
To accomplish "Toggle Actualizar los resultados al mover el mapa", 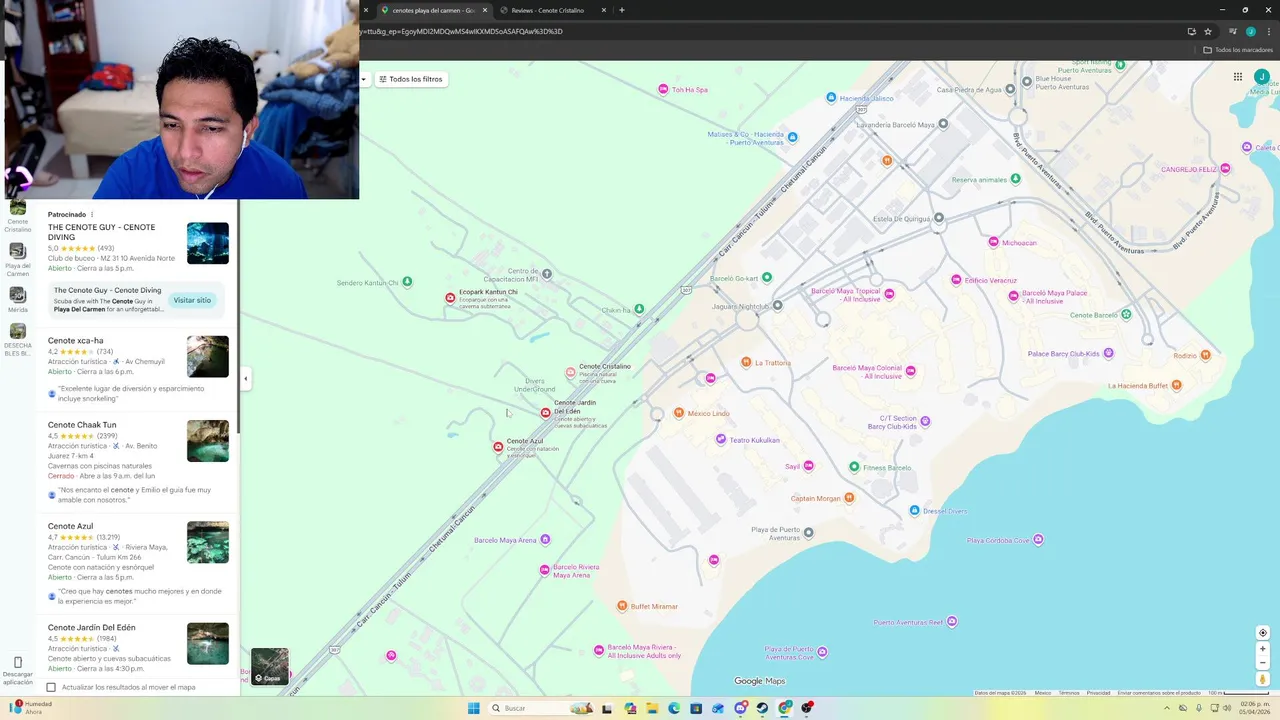I will tap(51, 687).
